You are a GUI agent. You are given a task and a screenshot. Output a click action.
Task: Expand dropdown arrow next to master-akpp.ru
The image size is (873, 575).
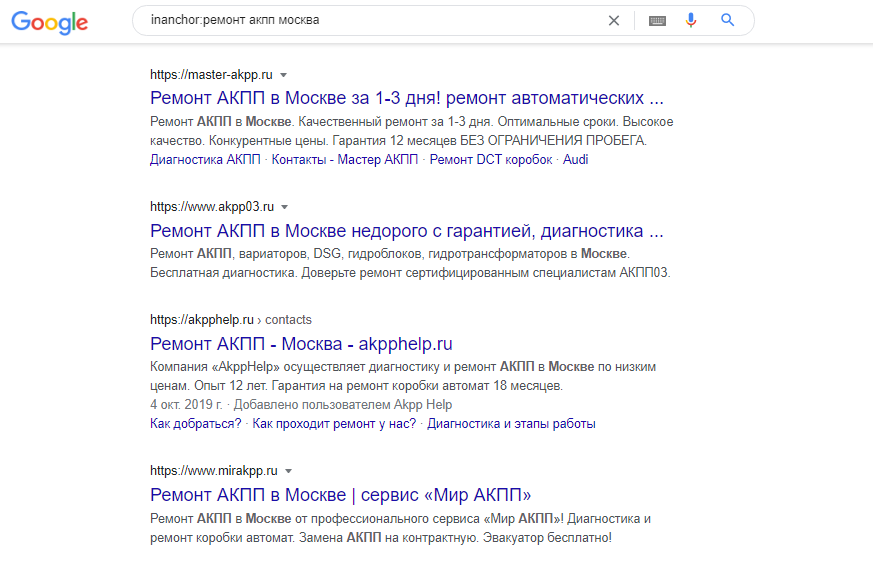283,75
